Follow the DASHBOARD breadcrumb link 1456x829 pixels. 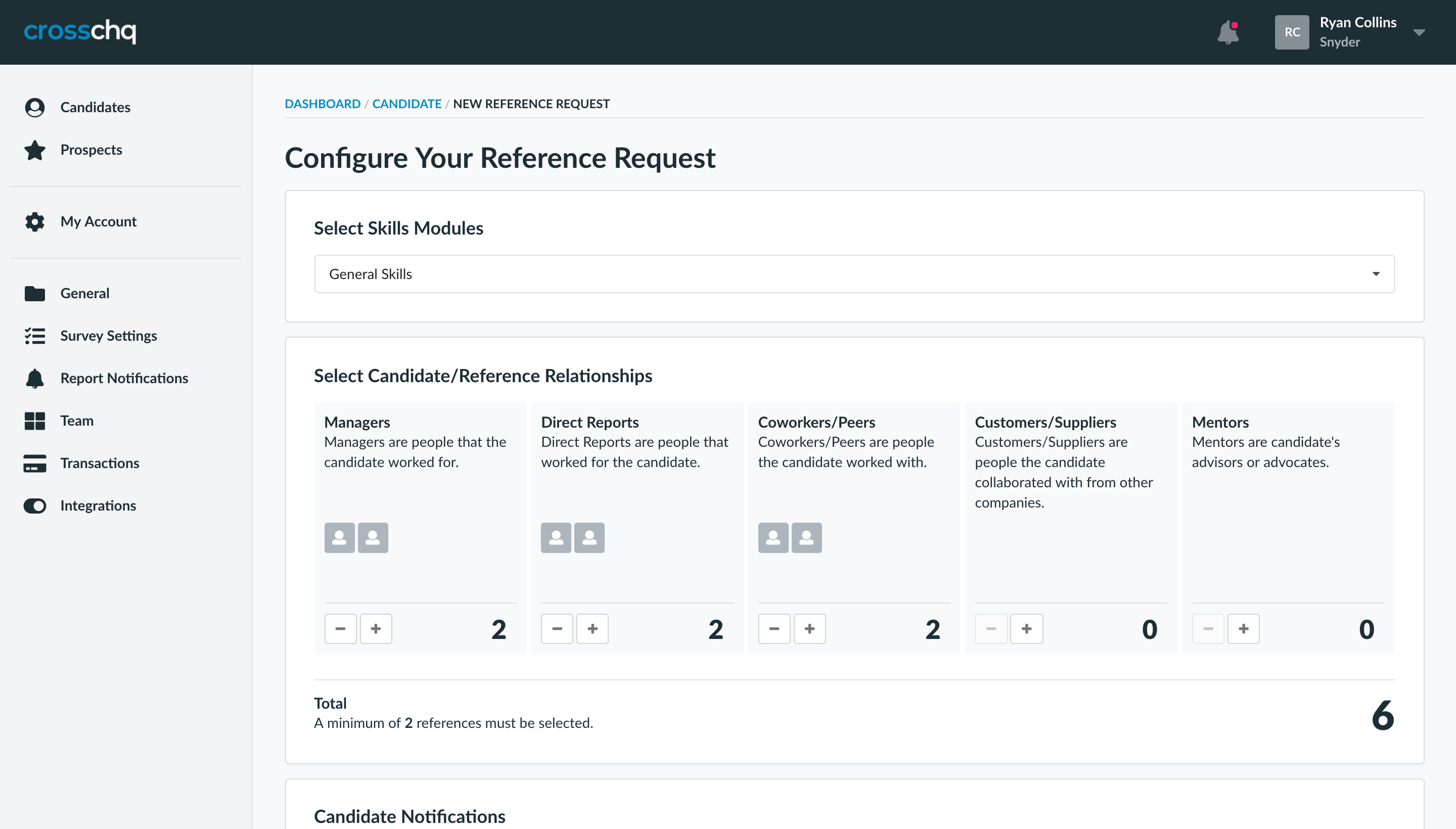pos(322,104)
